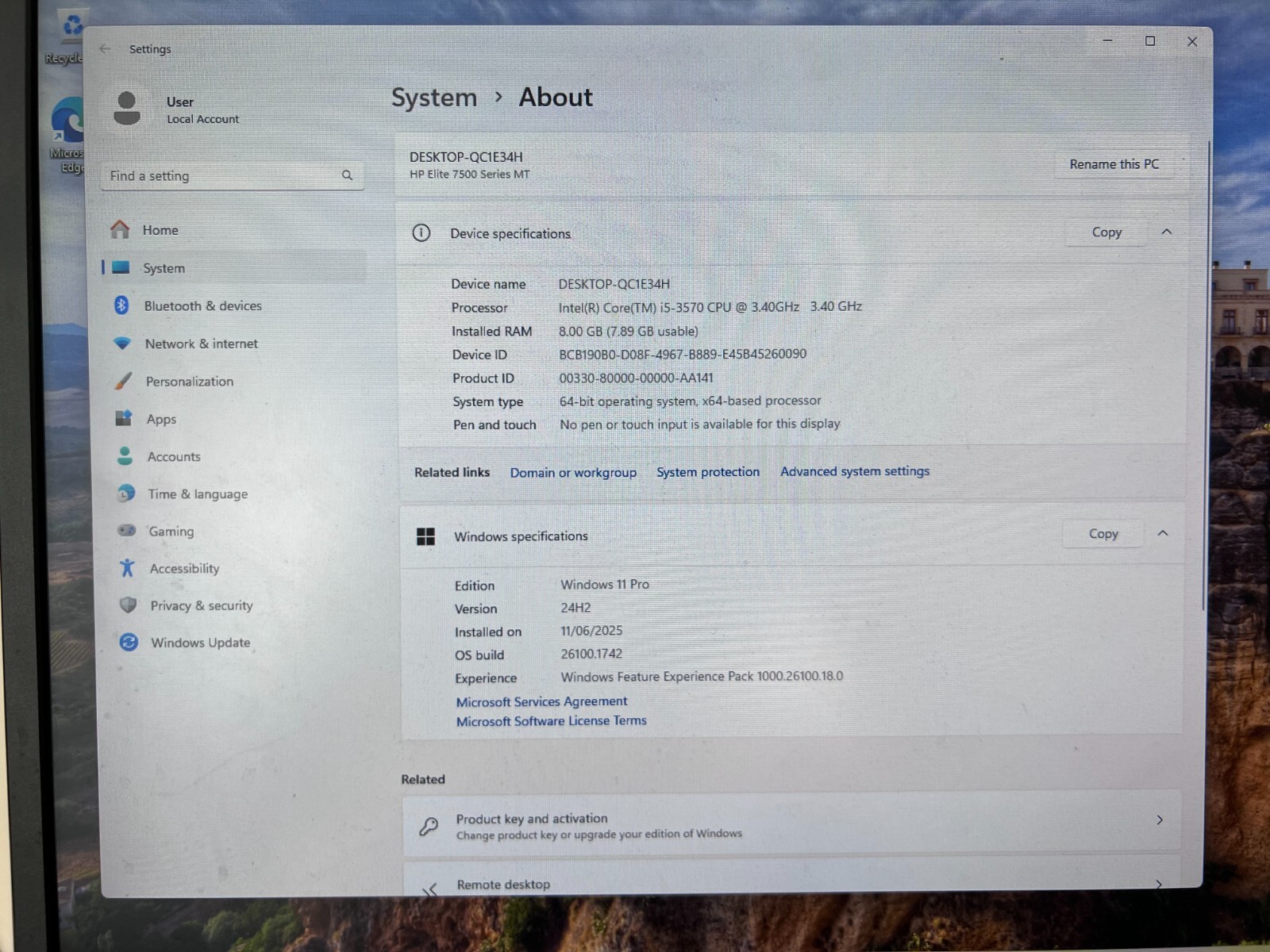The image size is (1270, 952).
Task: Open Microsoft Services Agreement link
Action: [x=541, y=701]
